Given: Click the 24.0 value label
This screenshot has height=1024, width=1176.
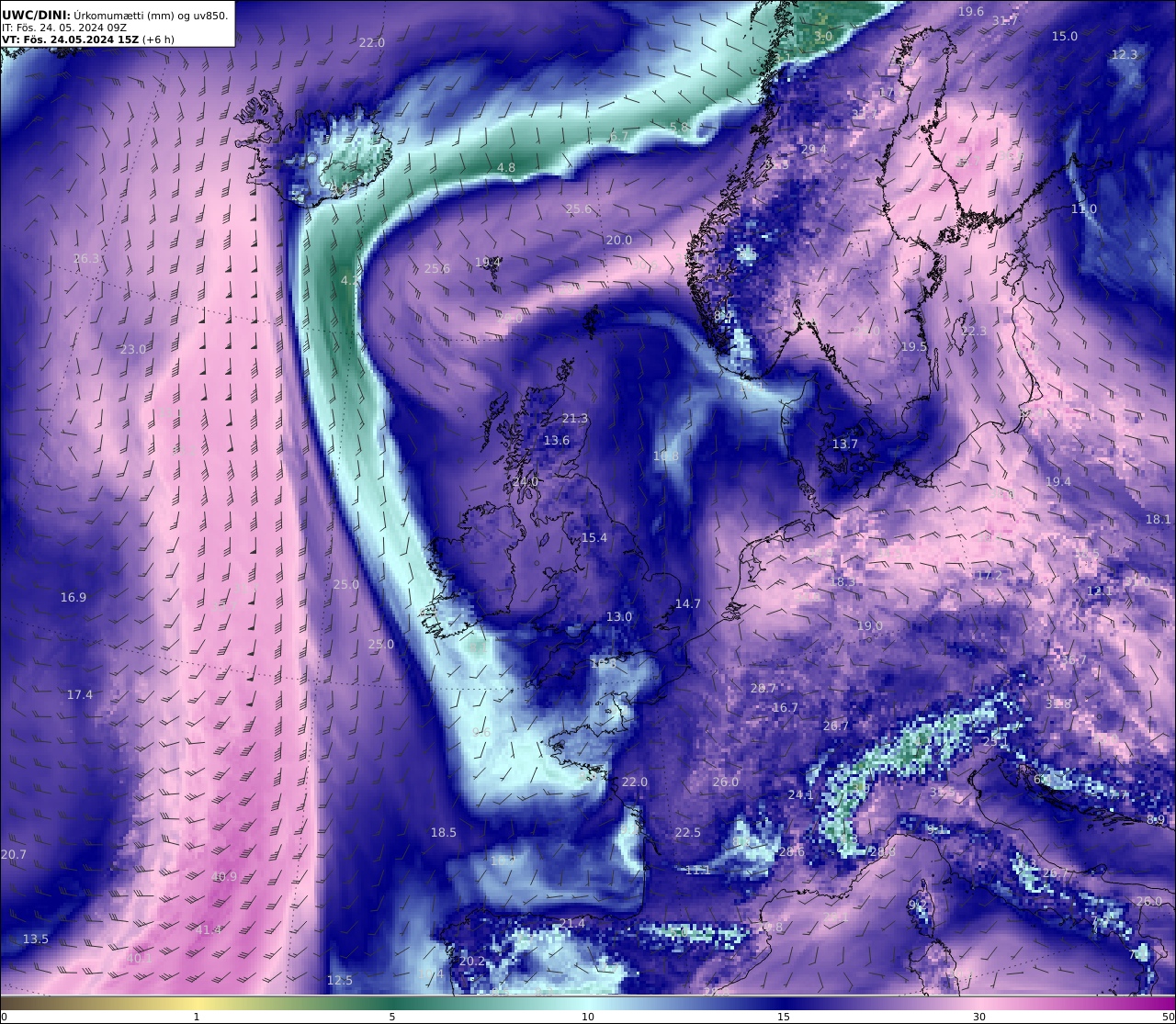Looking at the screenshot, I should click(526, 481).
